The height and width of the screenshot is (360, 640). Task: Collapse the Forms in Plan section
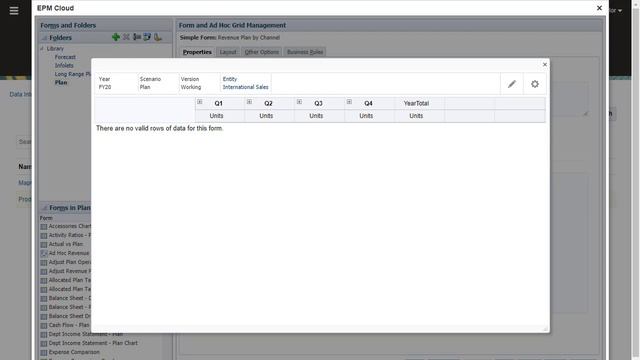44,208
